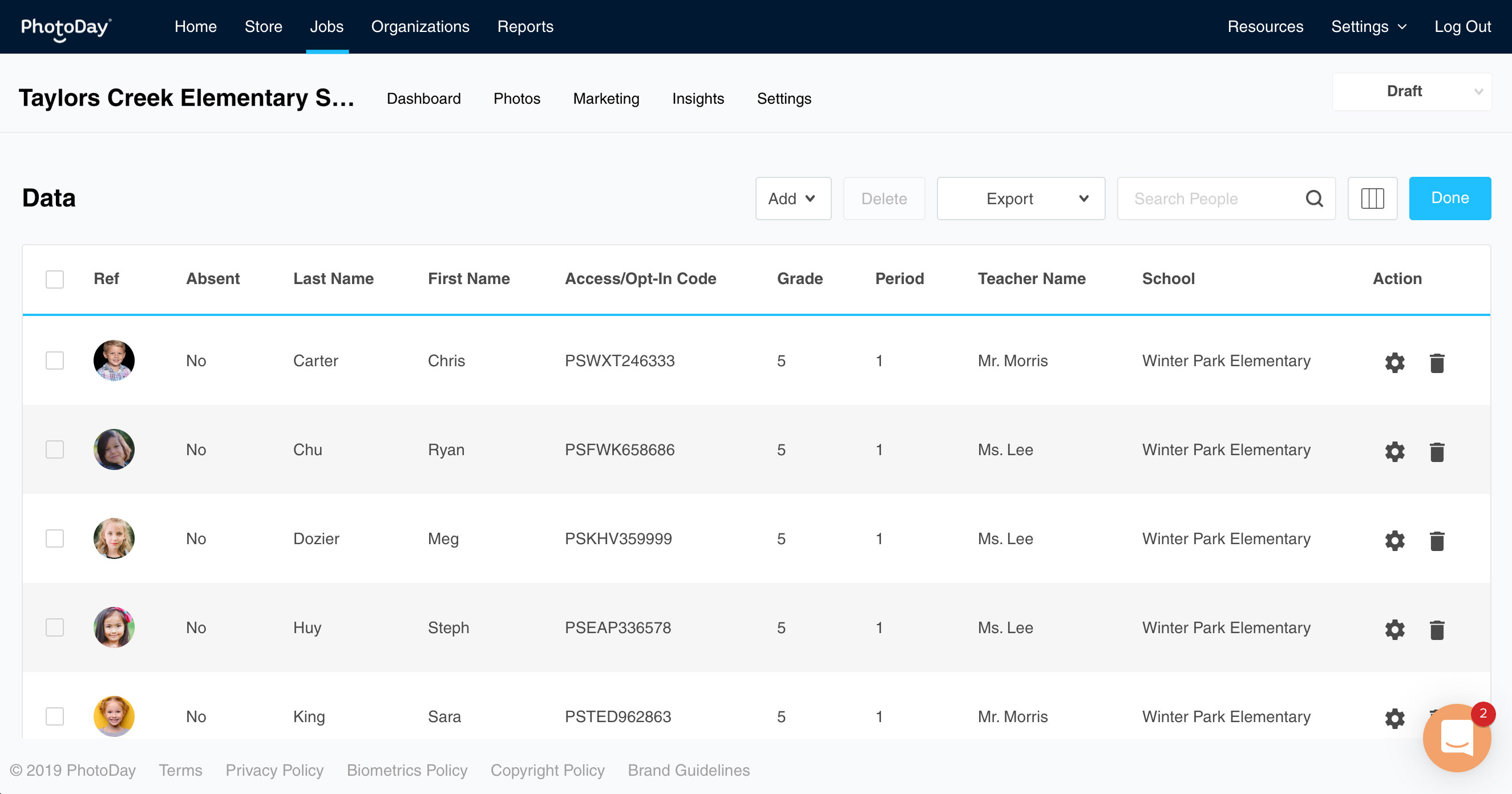Go to the Organizations menu
Image resolution: width=1512 pixels, height=794 pixels.
point(420,27)
